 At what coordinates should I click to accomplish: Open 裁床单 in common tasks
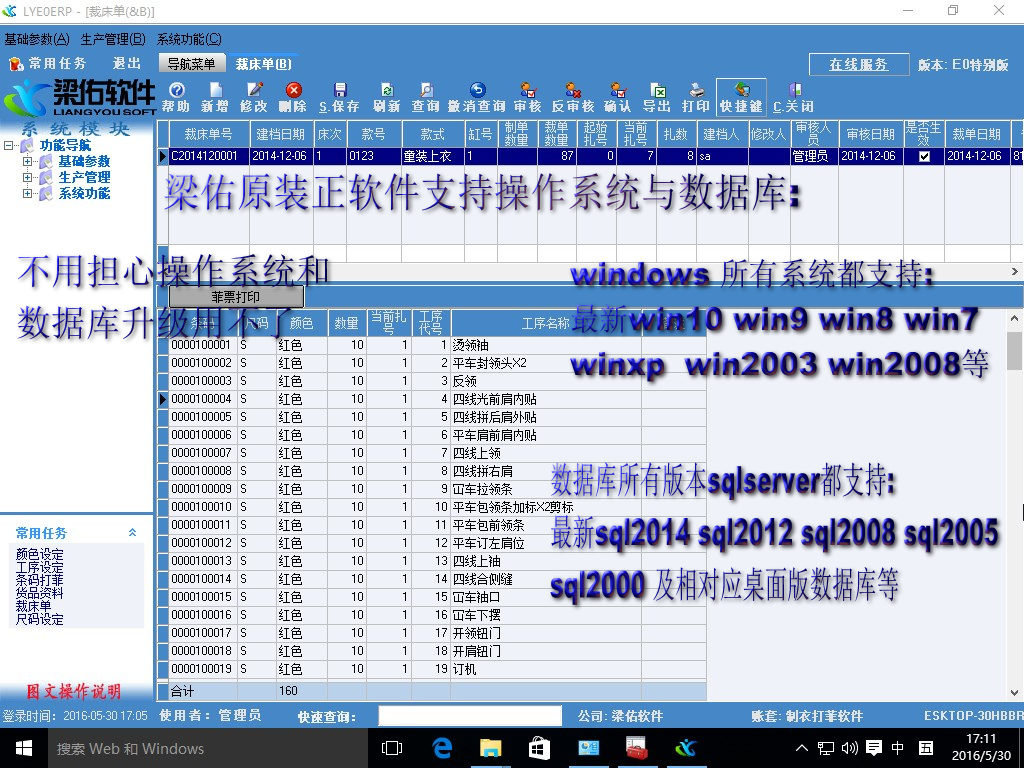(33, 606)
